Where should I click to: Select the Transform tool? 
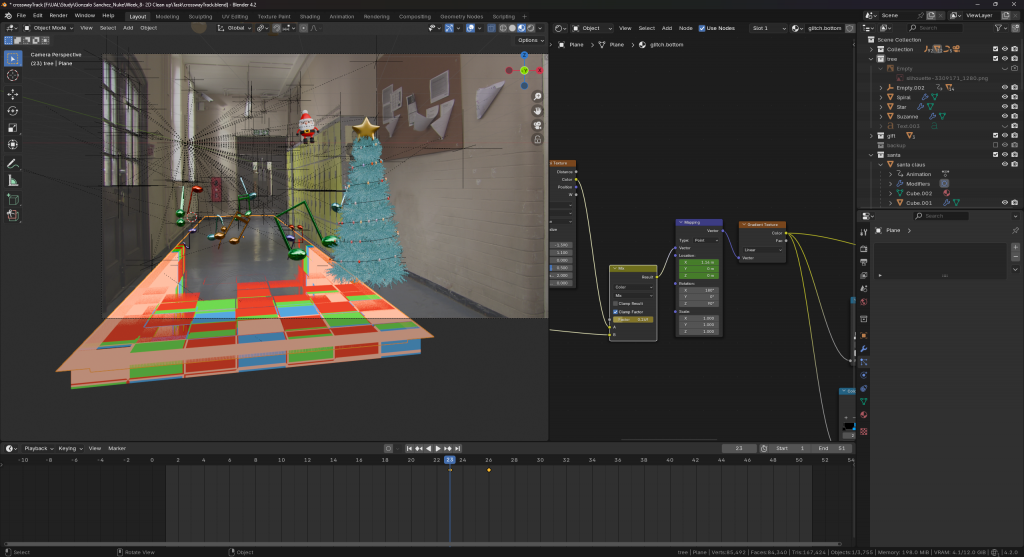[12, 145]
